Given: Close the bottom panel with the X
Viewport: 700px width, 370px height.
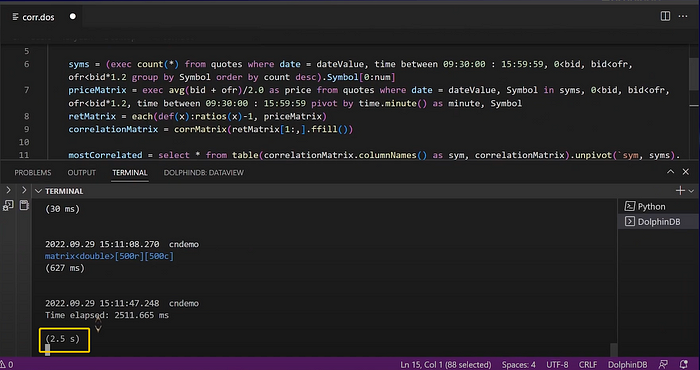Looking at the screenshot, I should pos(686,172).
